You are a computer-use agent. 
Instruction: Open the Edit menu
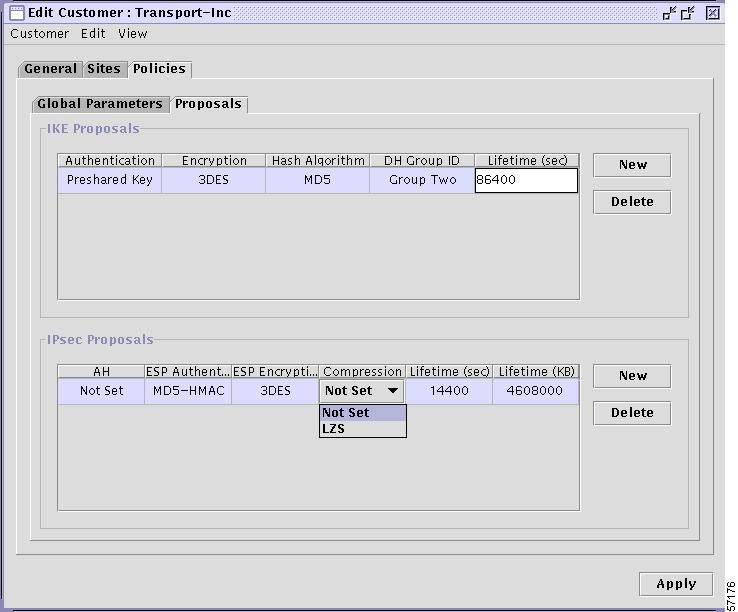pos(93,34)
